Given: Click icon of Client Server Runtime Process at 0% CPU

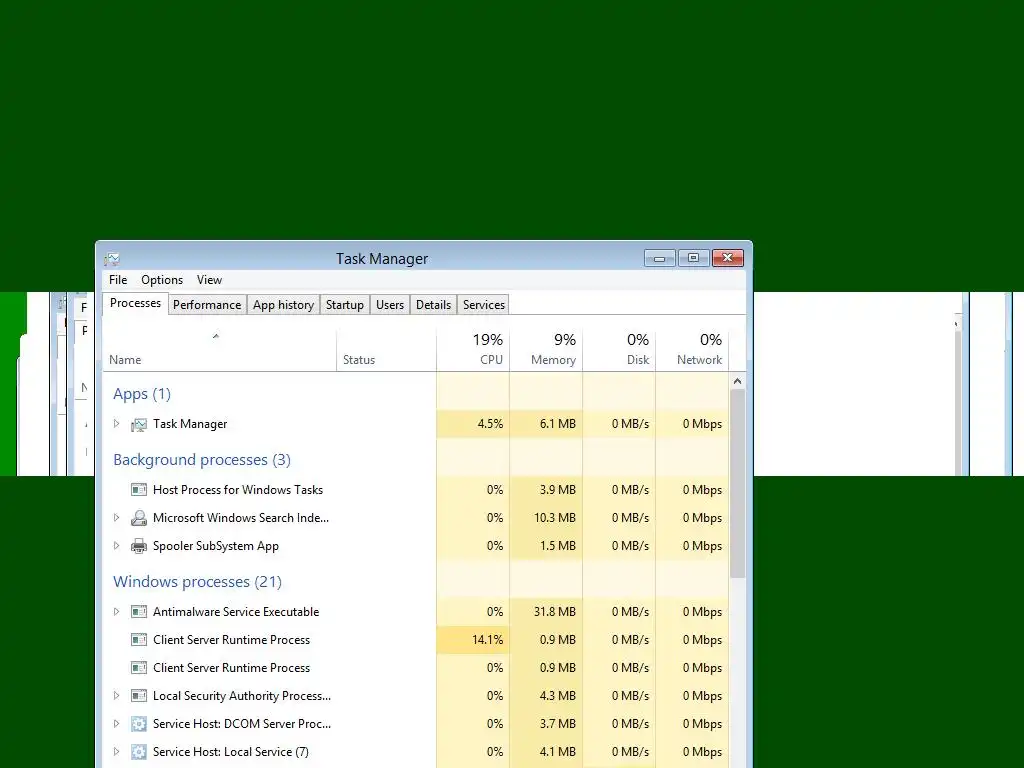Looking at the screenshot, I should pyautogui.click(x=138, y=668).
